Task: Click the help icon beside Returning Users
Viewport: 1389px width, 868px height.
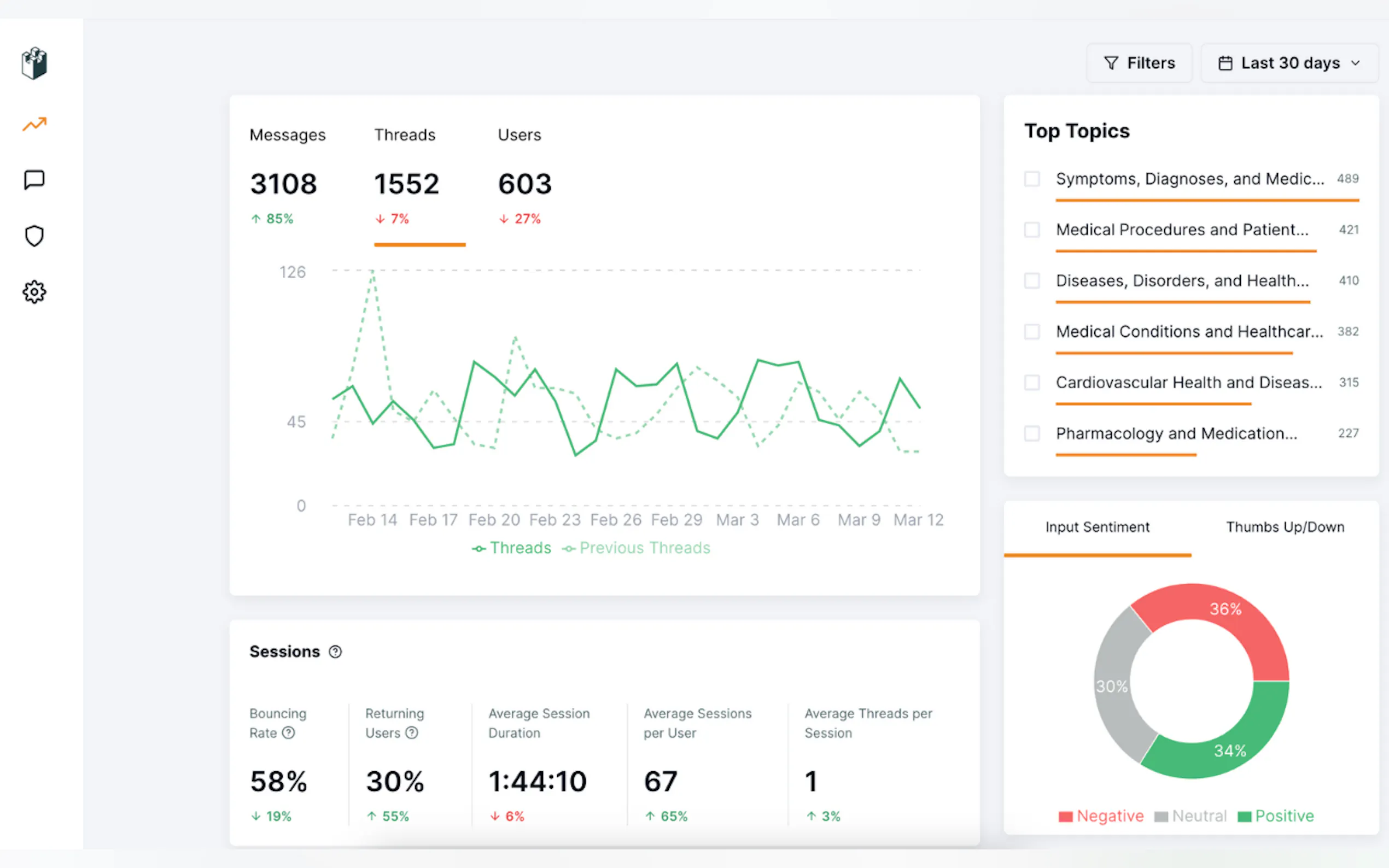Action: coord(412,732)
